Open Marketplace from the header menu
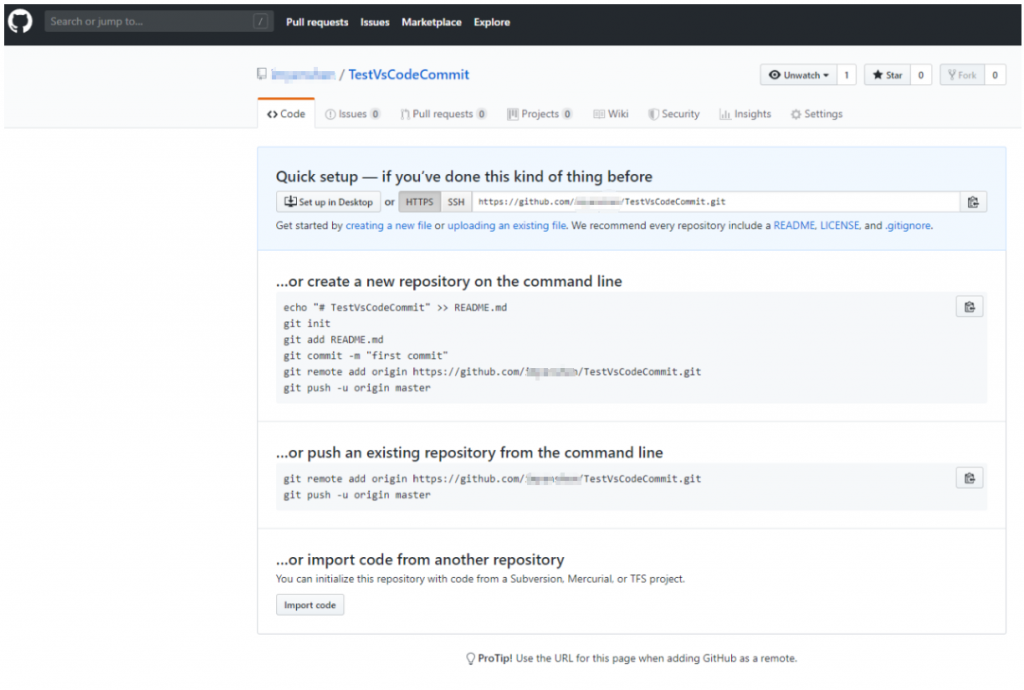Screen dimensions: 1024x690 point(431,22)
